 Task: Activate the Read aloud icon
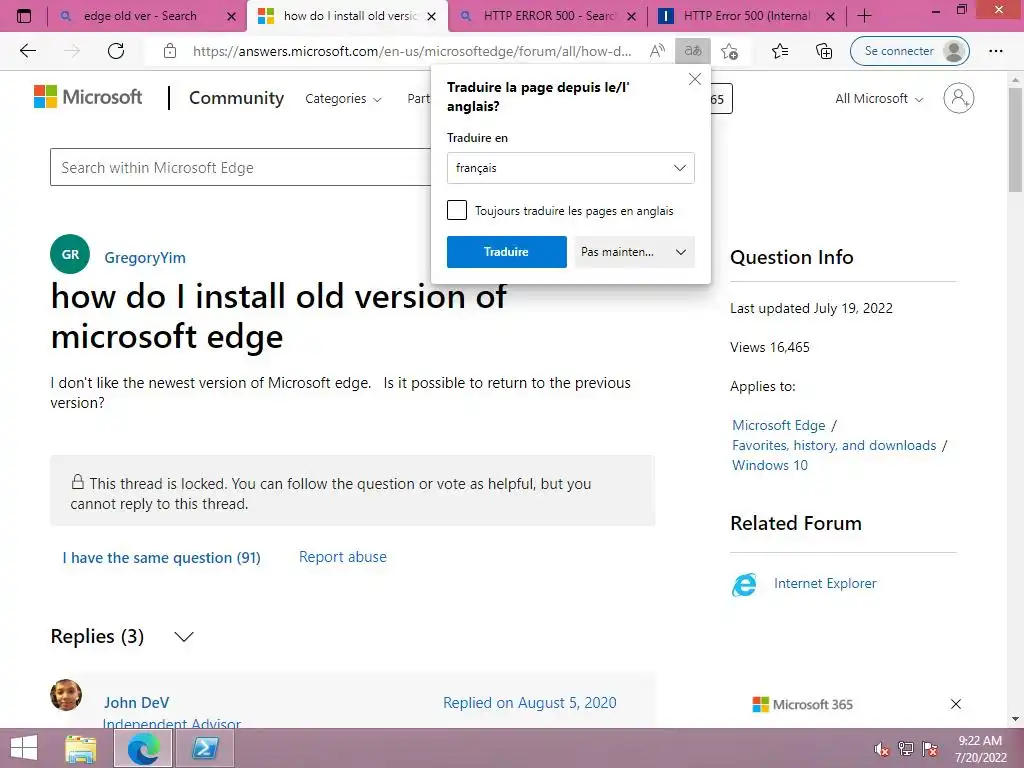pos(658,51)
